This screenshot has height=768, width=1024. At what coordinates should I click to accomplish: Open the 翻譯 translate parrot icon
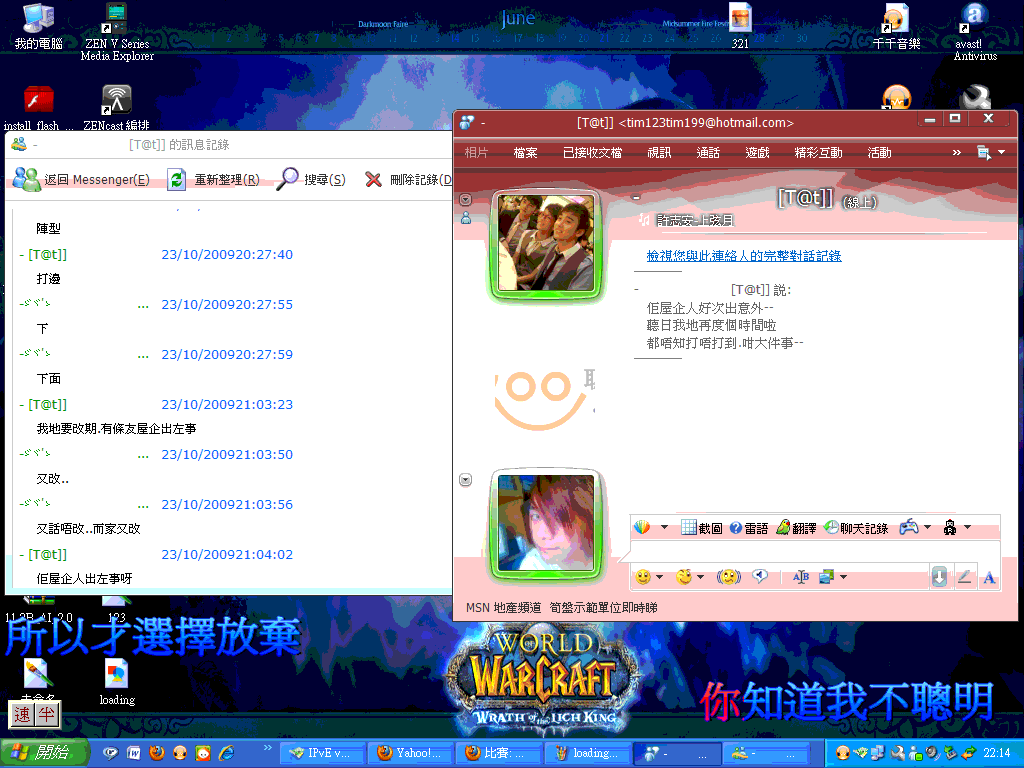pyautogui.click(x=795, y=528)
